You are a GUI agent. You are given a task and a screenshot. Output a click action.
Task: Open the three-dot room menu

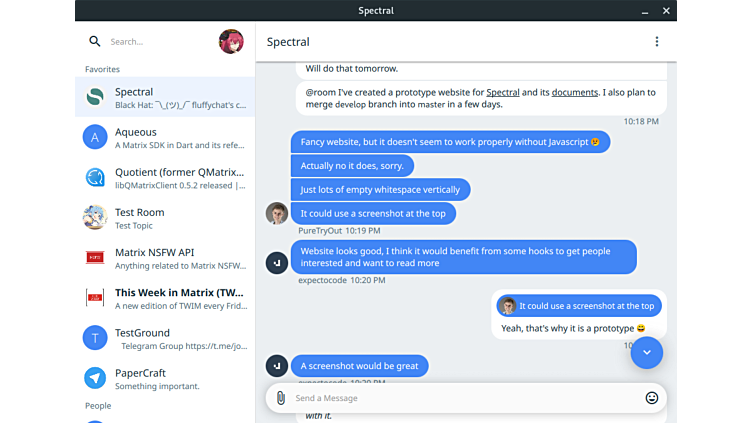656,42
